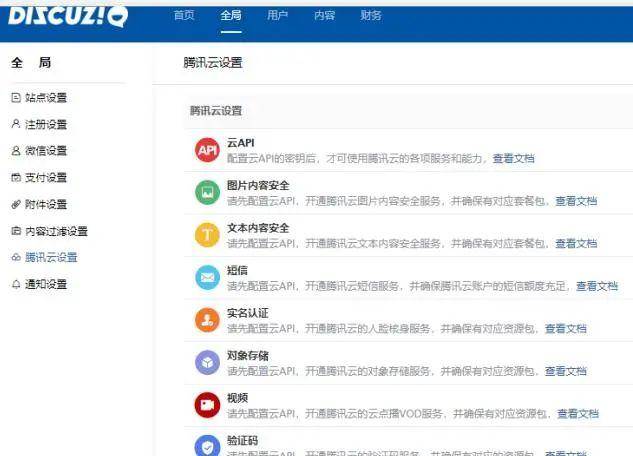Click the 短信 title text
Viewport: 633px width, 456px height.
[237, 270]
